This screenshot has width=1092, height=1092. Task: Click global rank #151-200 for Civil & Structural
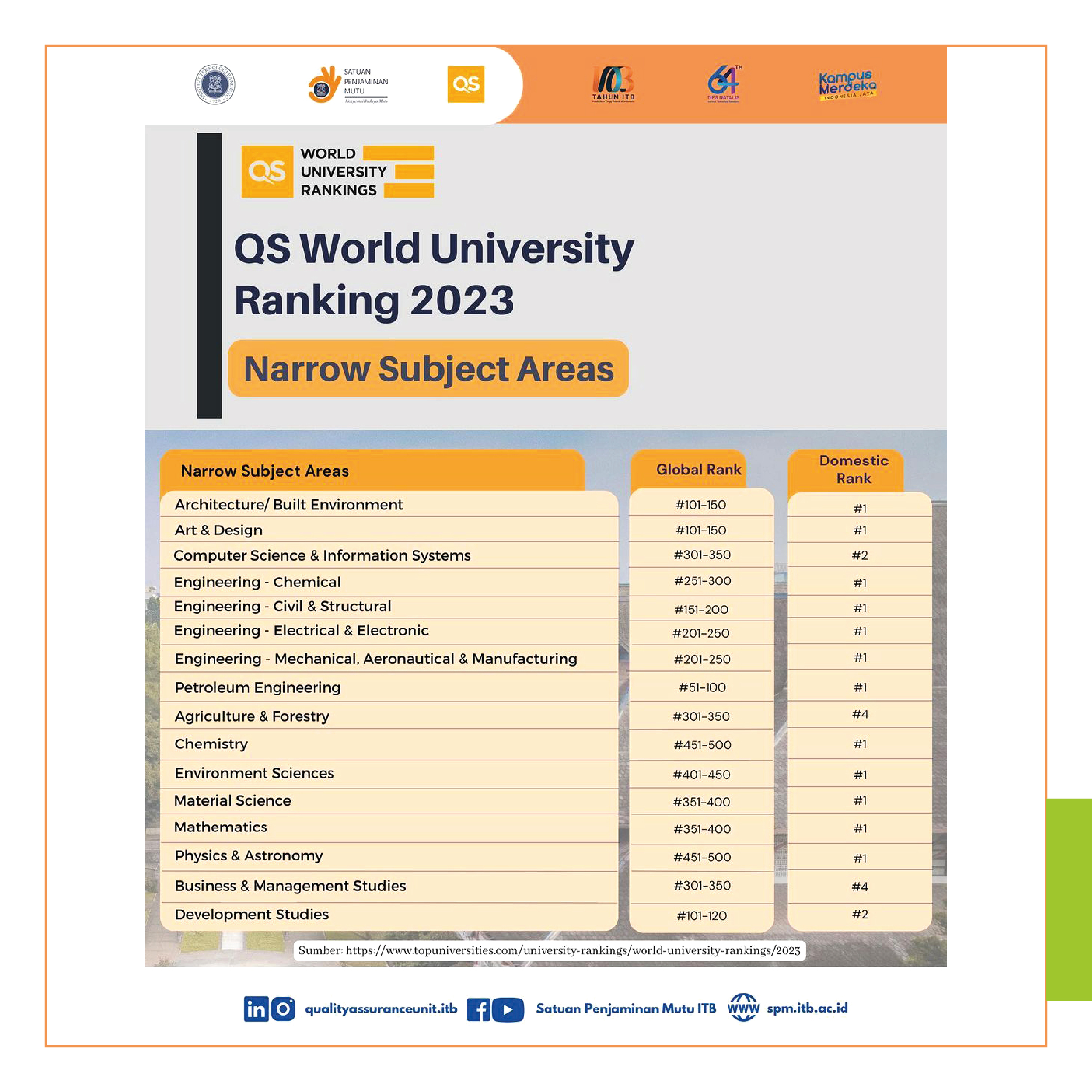(x=701, y=609)
